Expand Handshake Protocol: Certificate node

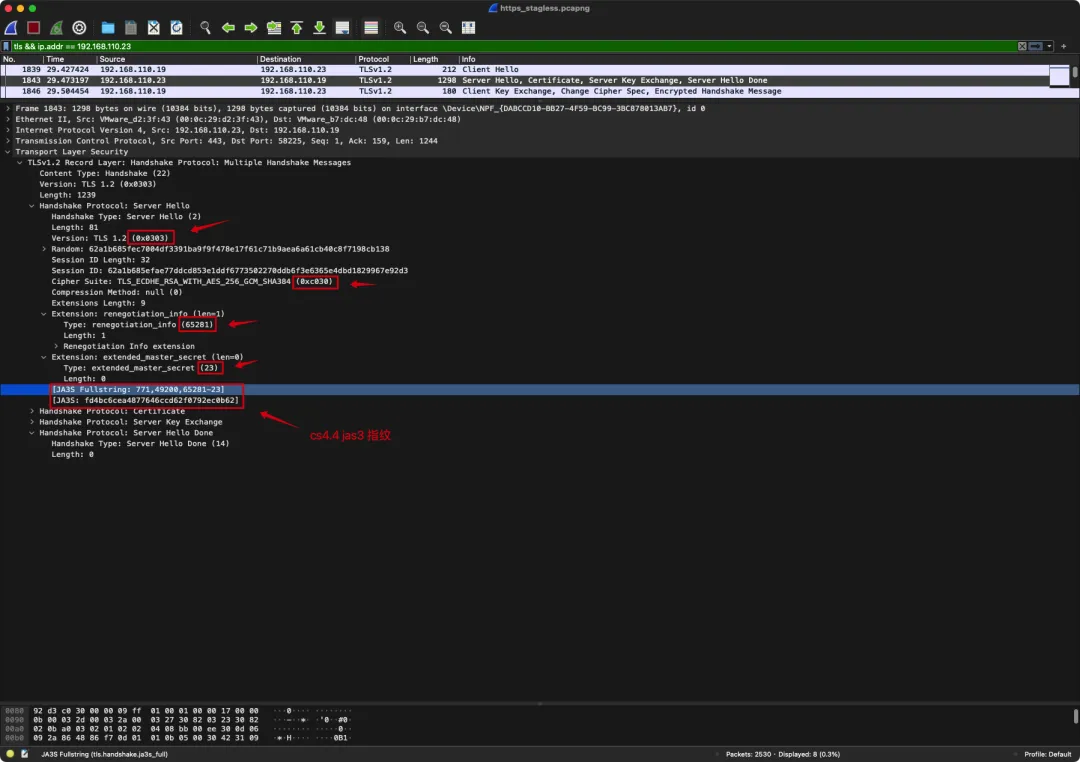pos(32,411)
